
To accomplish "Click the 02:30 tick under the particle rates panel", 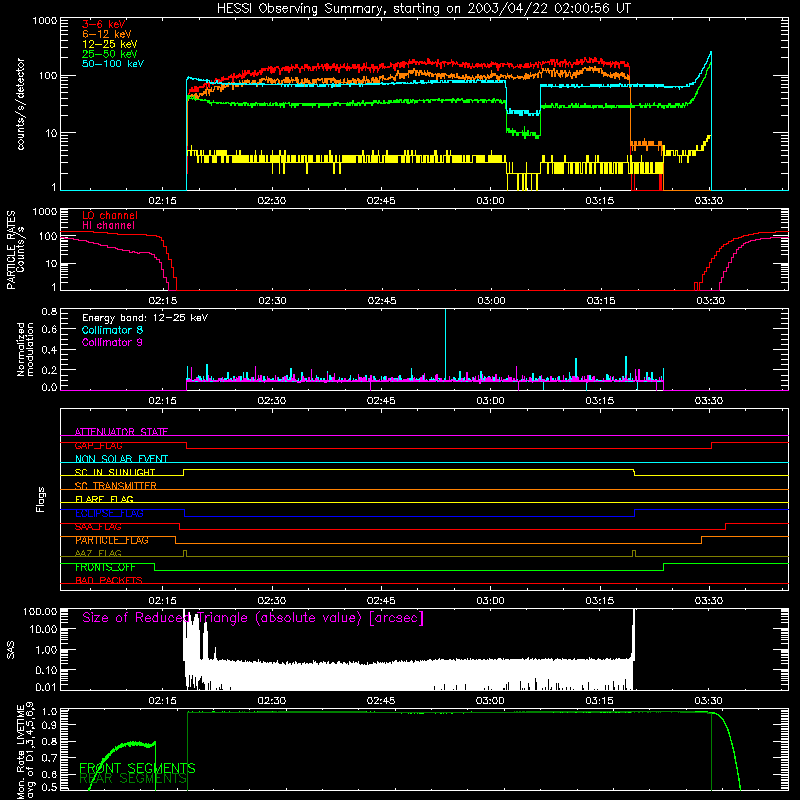I will pyautogui.click(x=272, y=301).
